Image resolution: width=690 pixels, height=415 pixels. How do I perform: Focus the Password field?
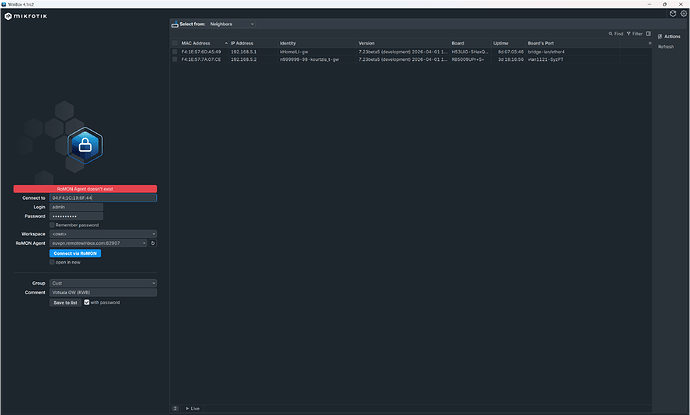(76, 216)
